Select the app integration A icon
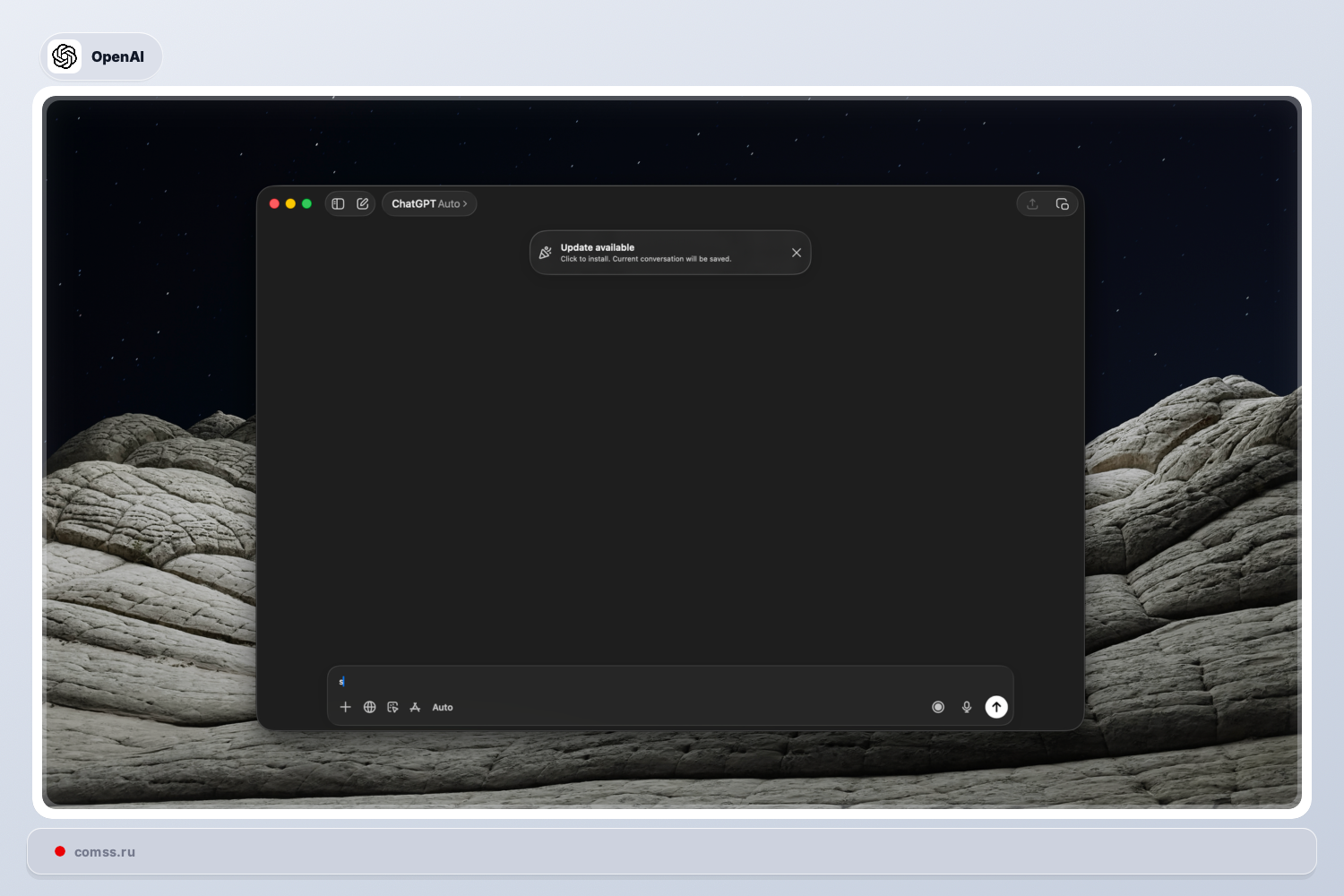1344x896 pixels. (x=415, y=707)
